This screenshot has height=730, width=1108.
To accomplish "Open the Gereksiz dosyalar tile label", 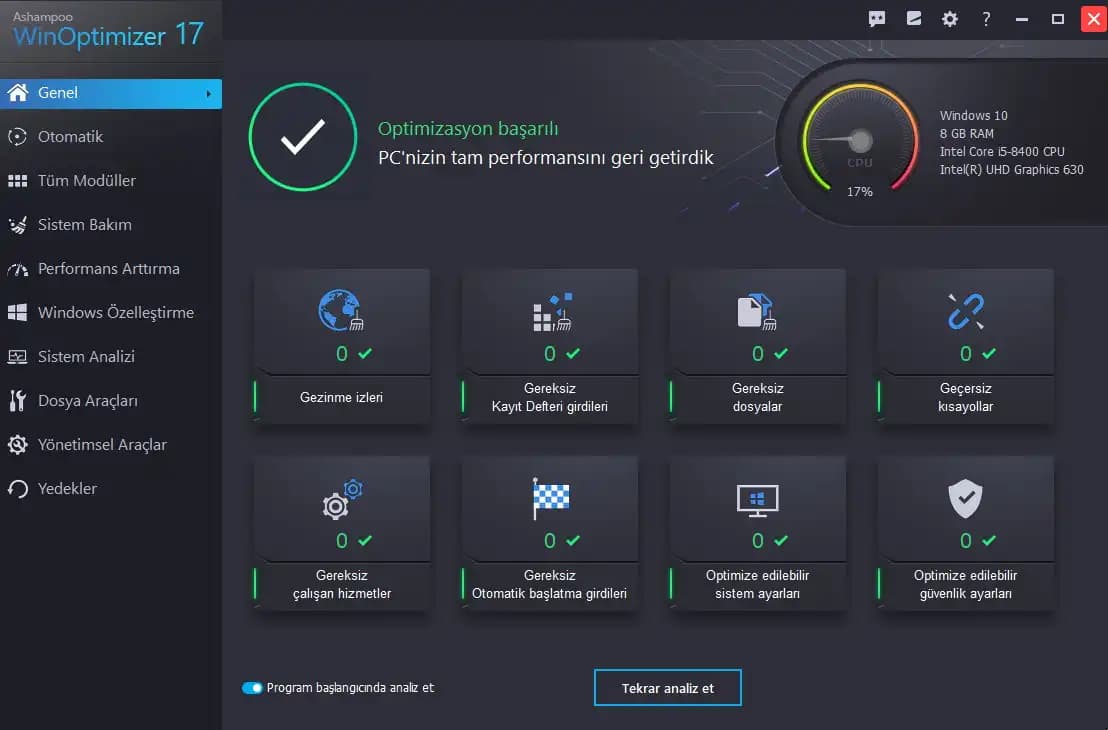I will point(757,398).
